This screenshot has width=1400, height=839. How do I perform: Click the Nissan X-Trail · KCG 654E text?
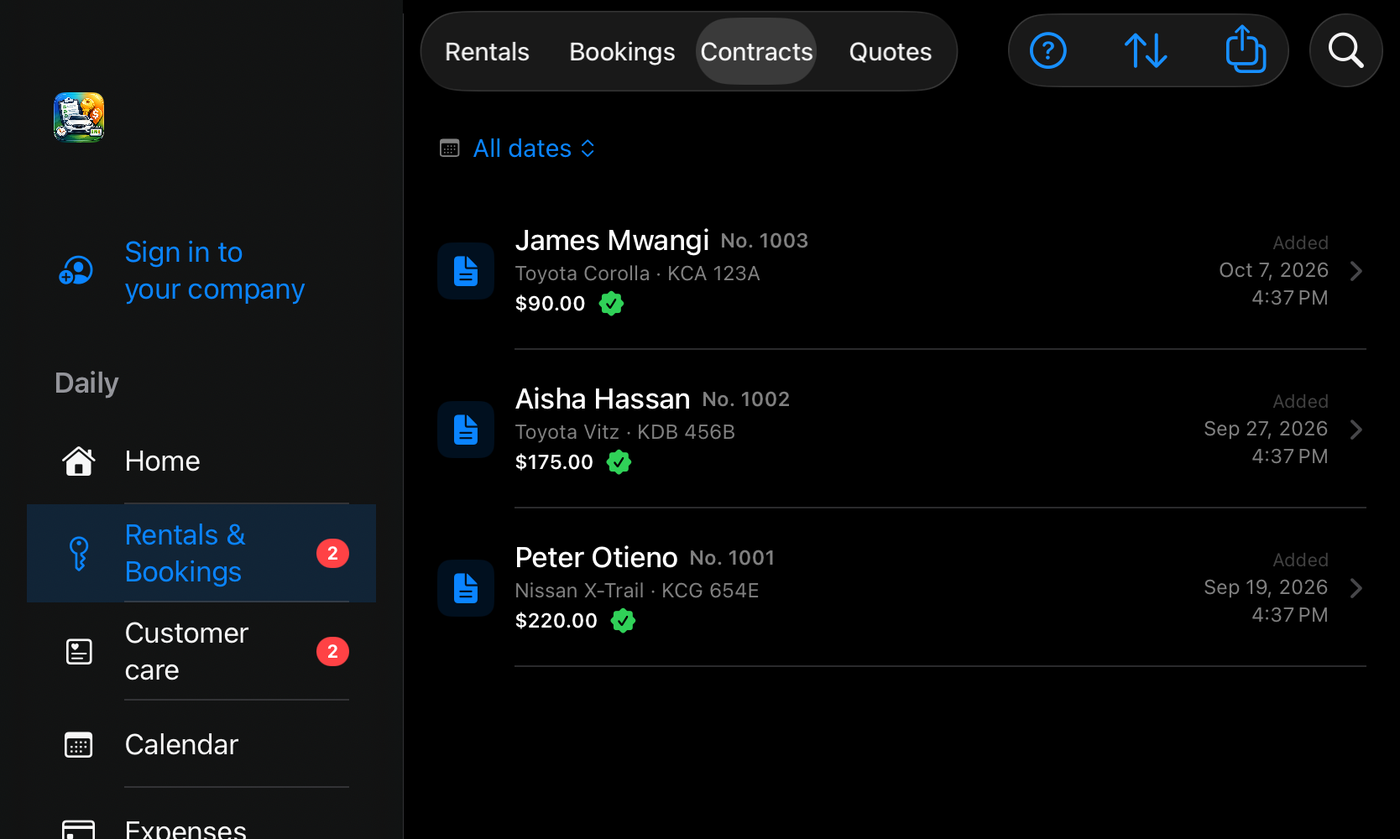637,591
